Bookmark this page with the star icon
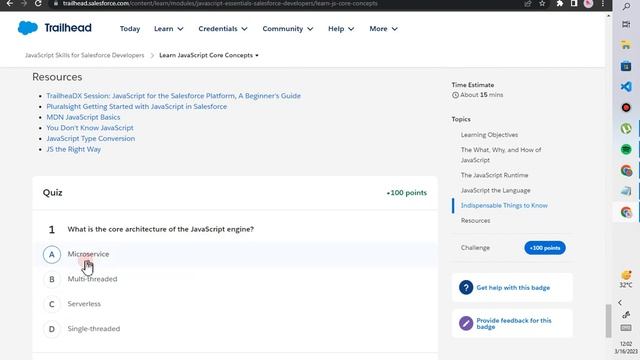The width and height of the screenshot is (640, 360). tap(542, 3)
